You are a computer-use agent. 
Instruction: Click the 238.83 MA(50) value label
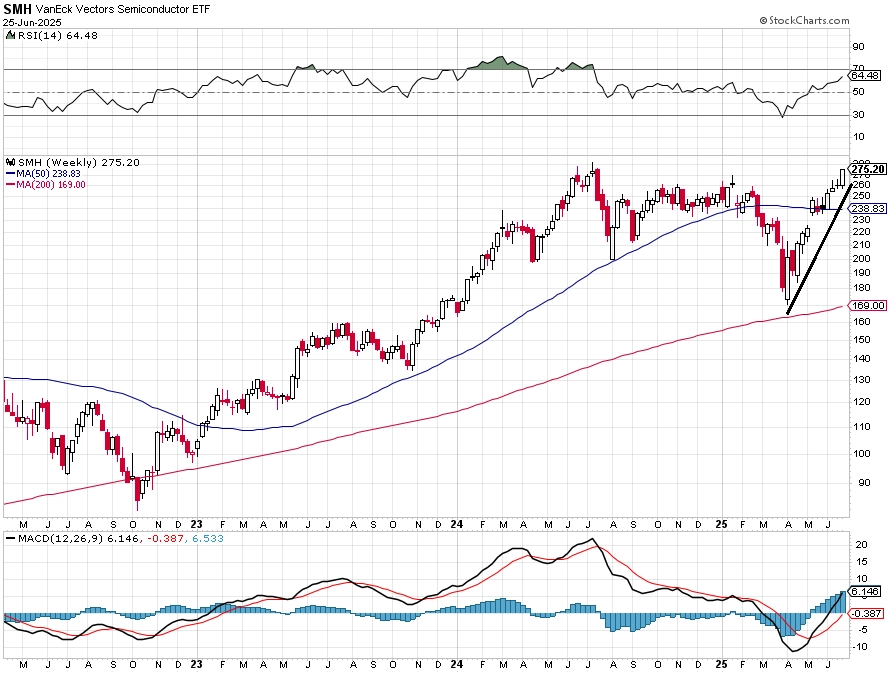(868, 209)
